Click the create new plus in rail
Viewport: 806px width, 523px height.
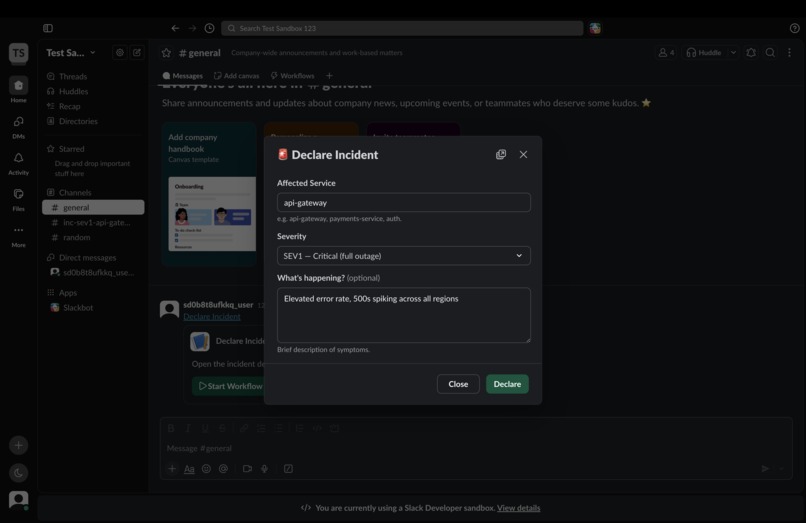[x=19, y=445]
